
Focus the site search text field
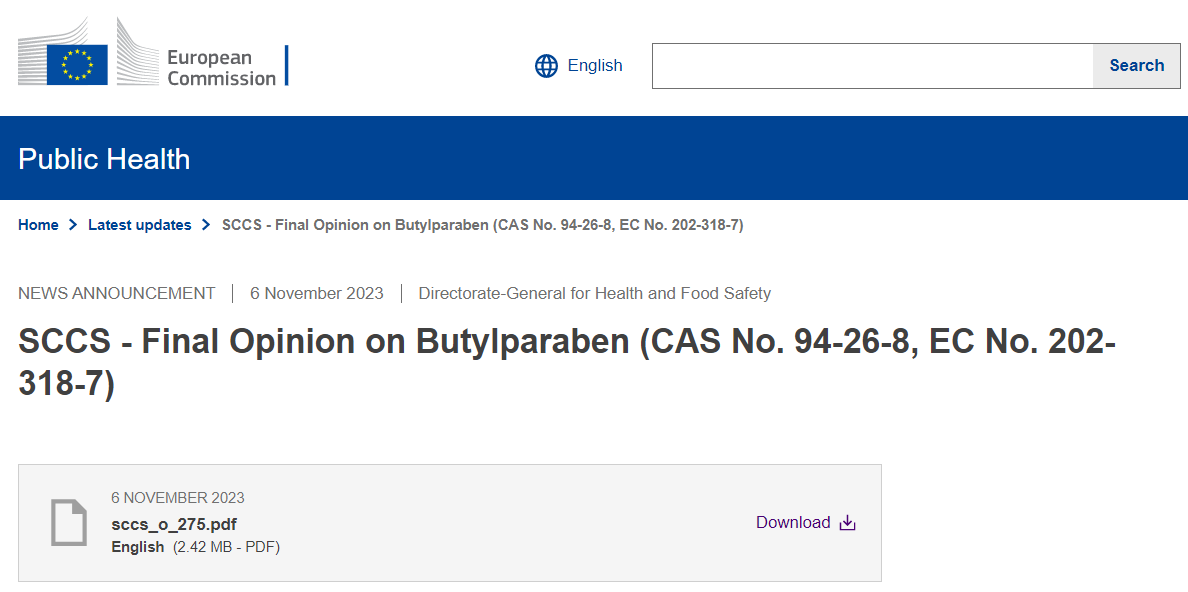(x=872, y=66)
